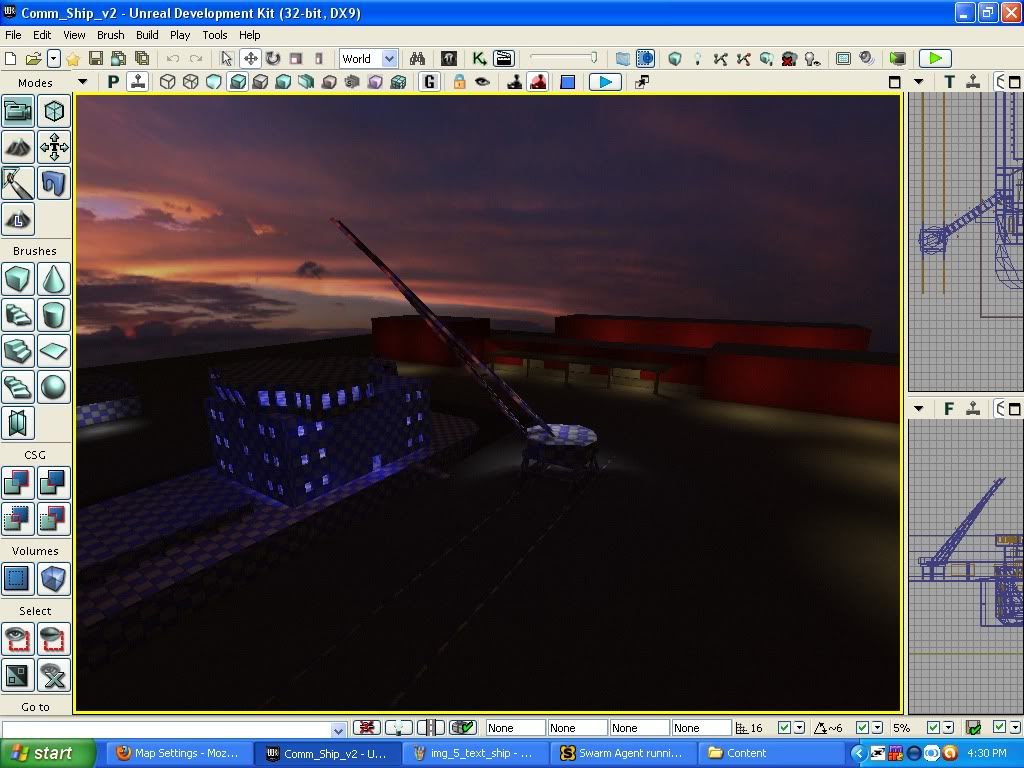
Task: Enable Lit view mode cube
Action: tap(238, 82)
